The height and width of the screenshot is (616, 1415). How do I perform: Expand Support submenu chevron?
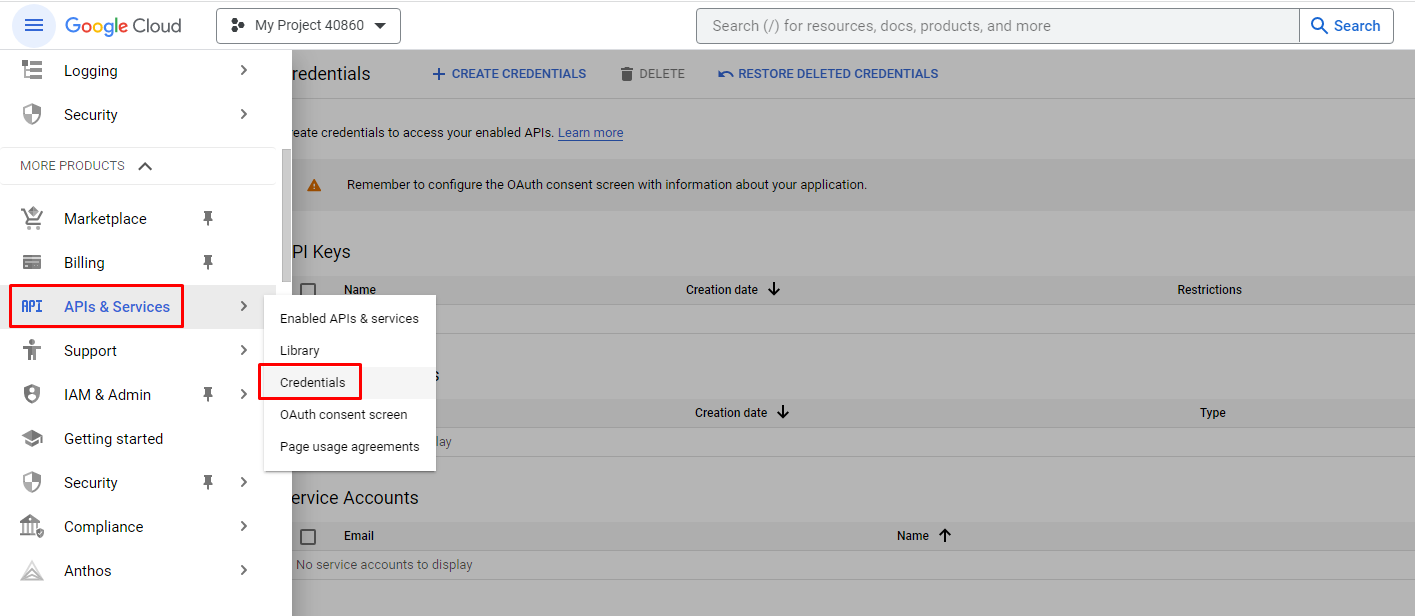coord(244,350)
